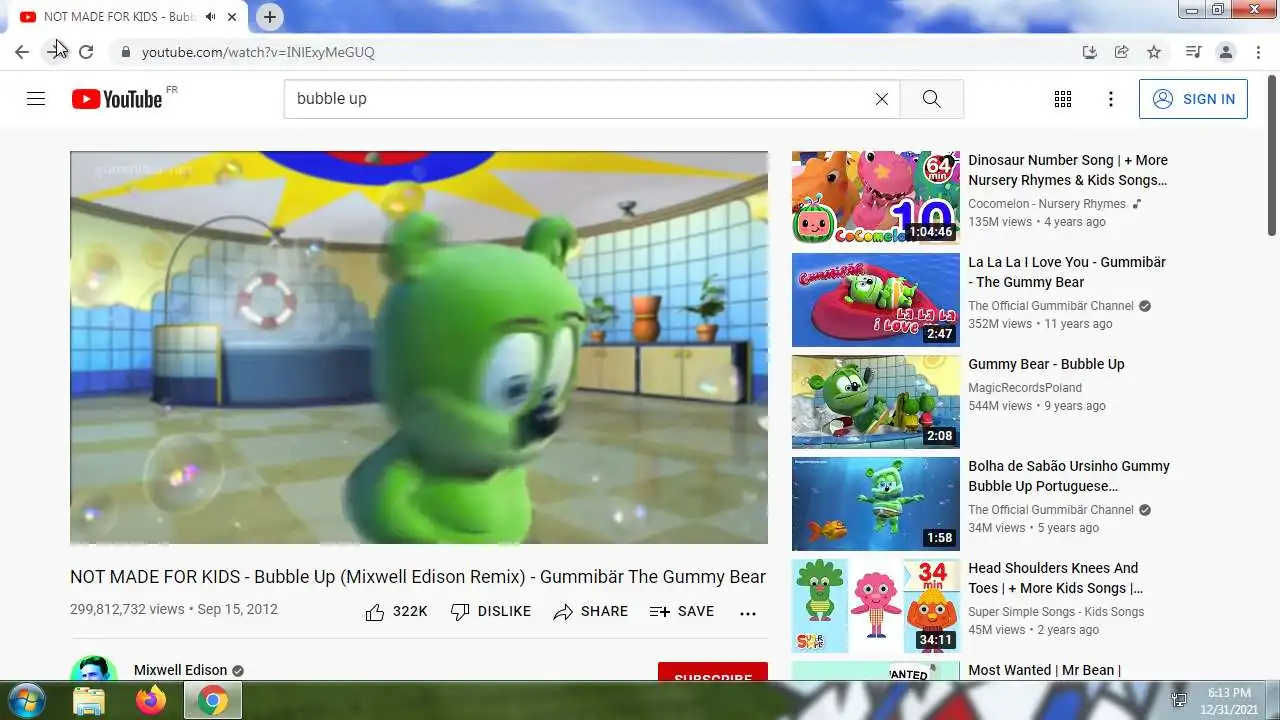1280x720 pixels.
Task: Open the Head Shoulders Knees And Toes thumbnail
Action: click(876, 606)
